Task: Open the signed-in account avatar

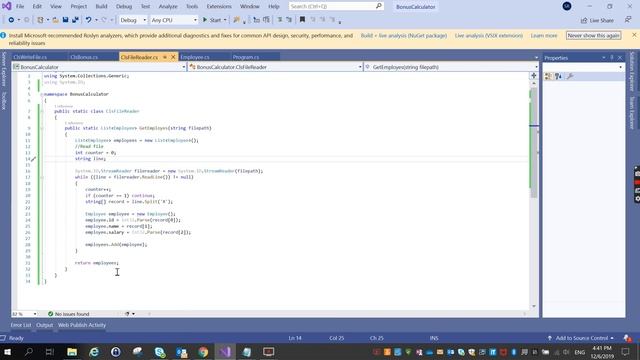Action: [x=567, y=6]
